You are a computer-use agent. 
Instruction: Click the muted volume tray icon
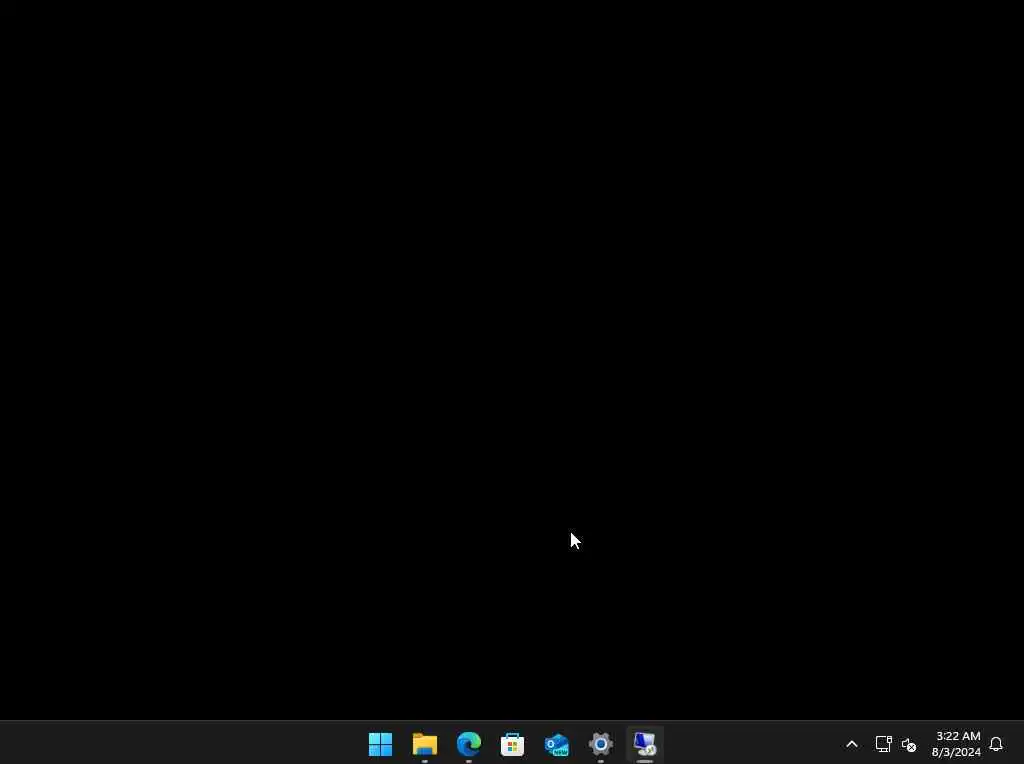click(x=908, y=744)
